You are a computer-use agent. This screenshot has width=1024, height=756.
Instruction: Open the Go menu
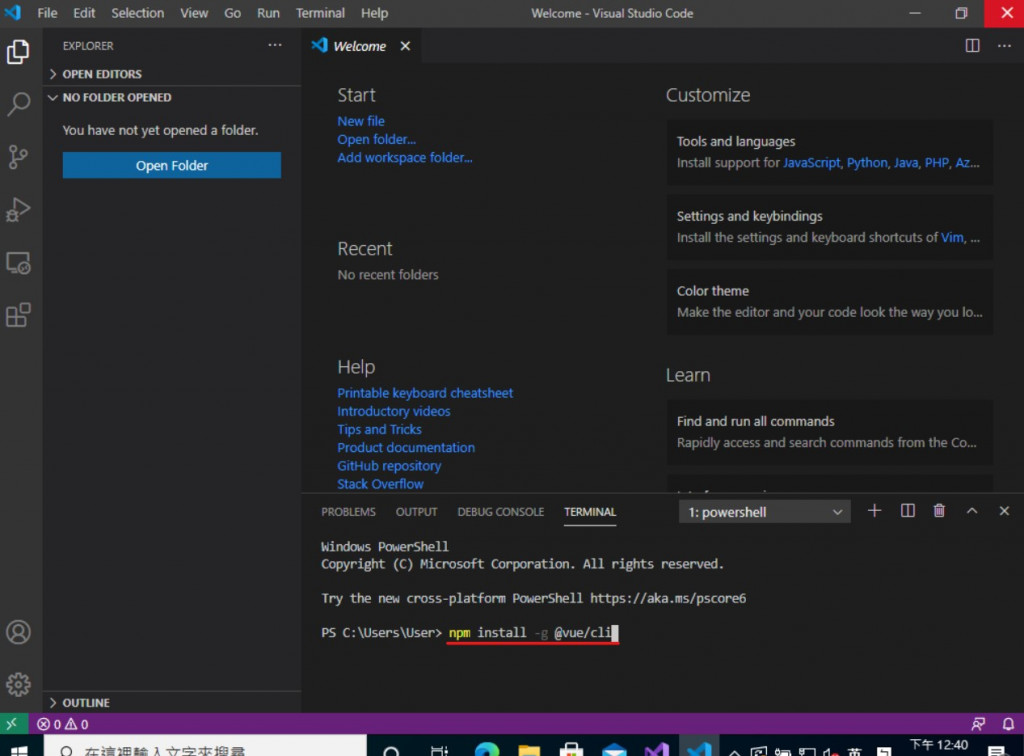[232, 13]
